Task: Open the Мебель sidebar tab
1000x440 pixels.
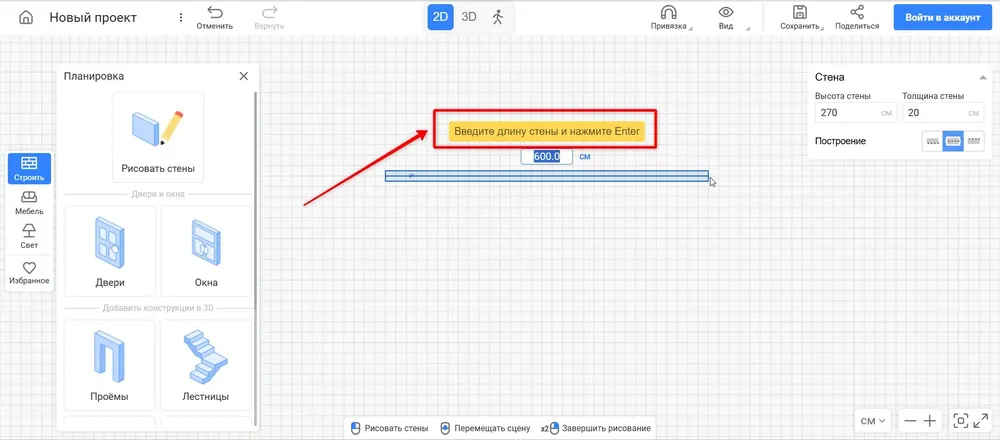Action: pos(29,202)
